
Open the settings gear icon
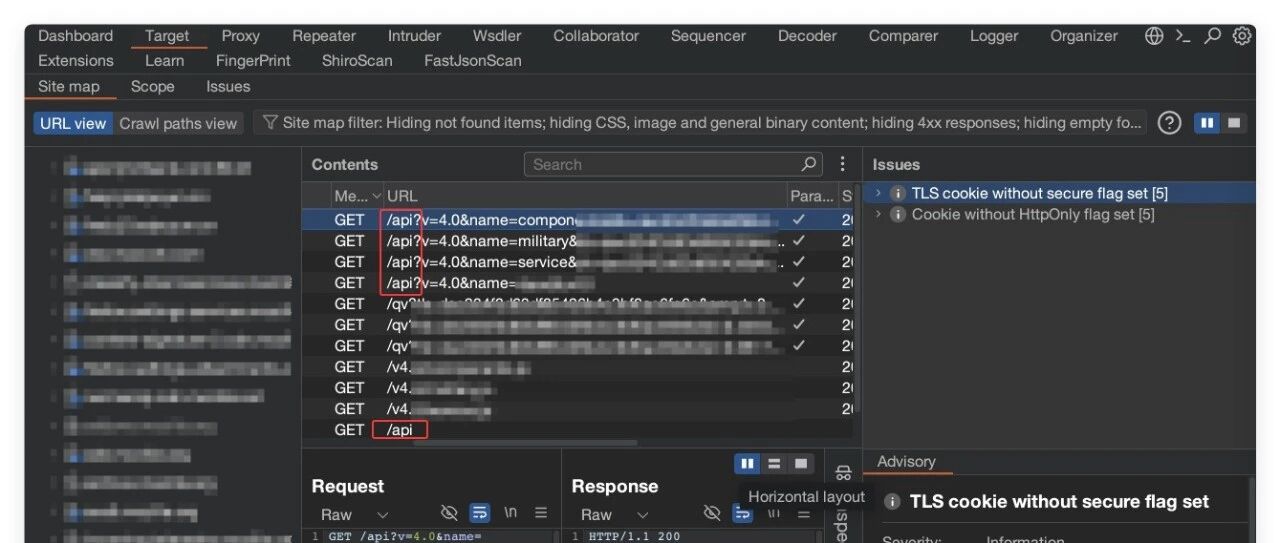(1242, 36)
